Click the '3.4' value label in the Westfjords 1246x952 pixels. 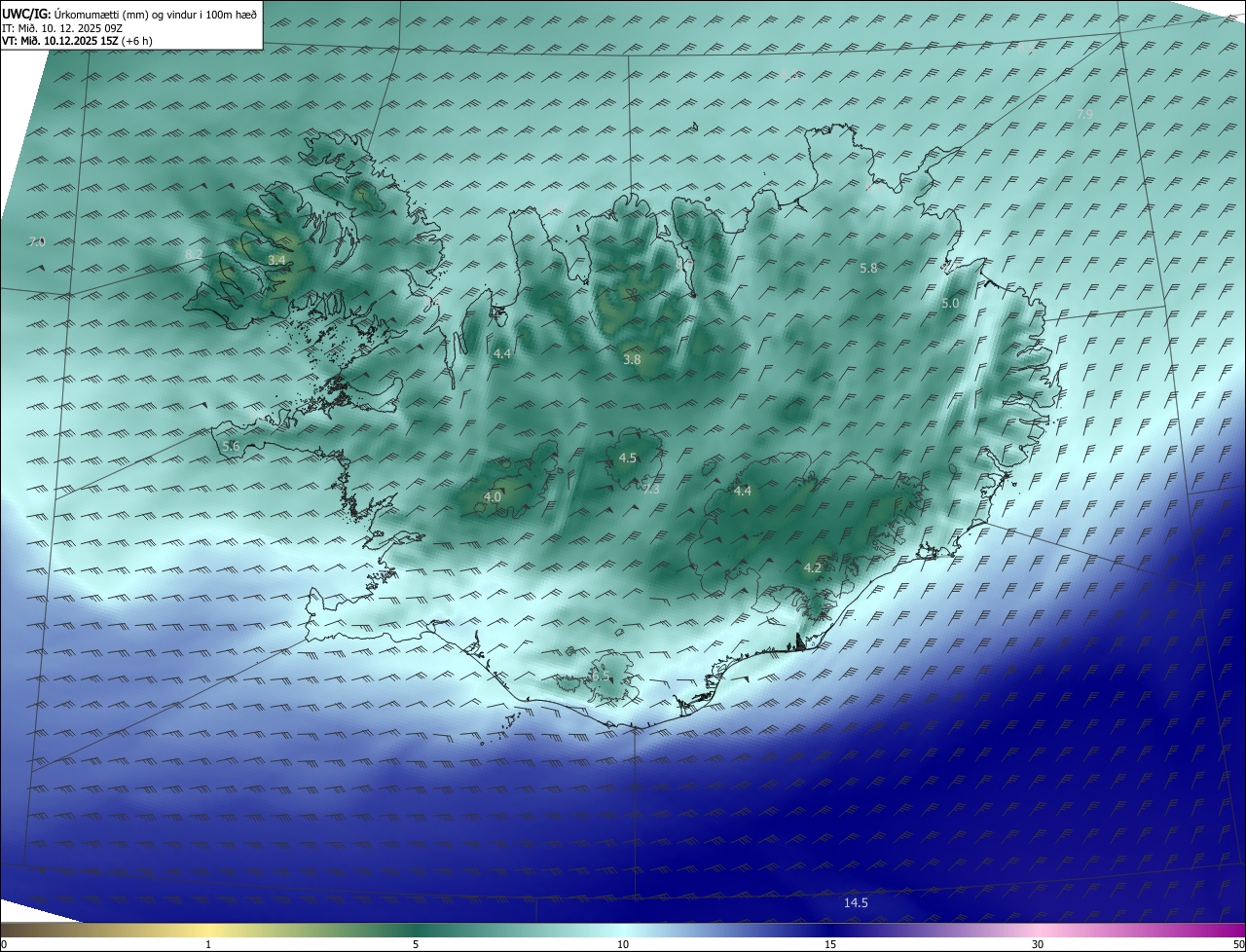[x=276, y=260]
